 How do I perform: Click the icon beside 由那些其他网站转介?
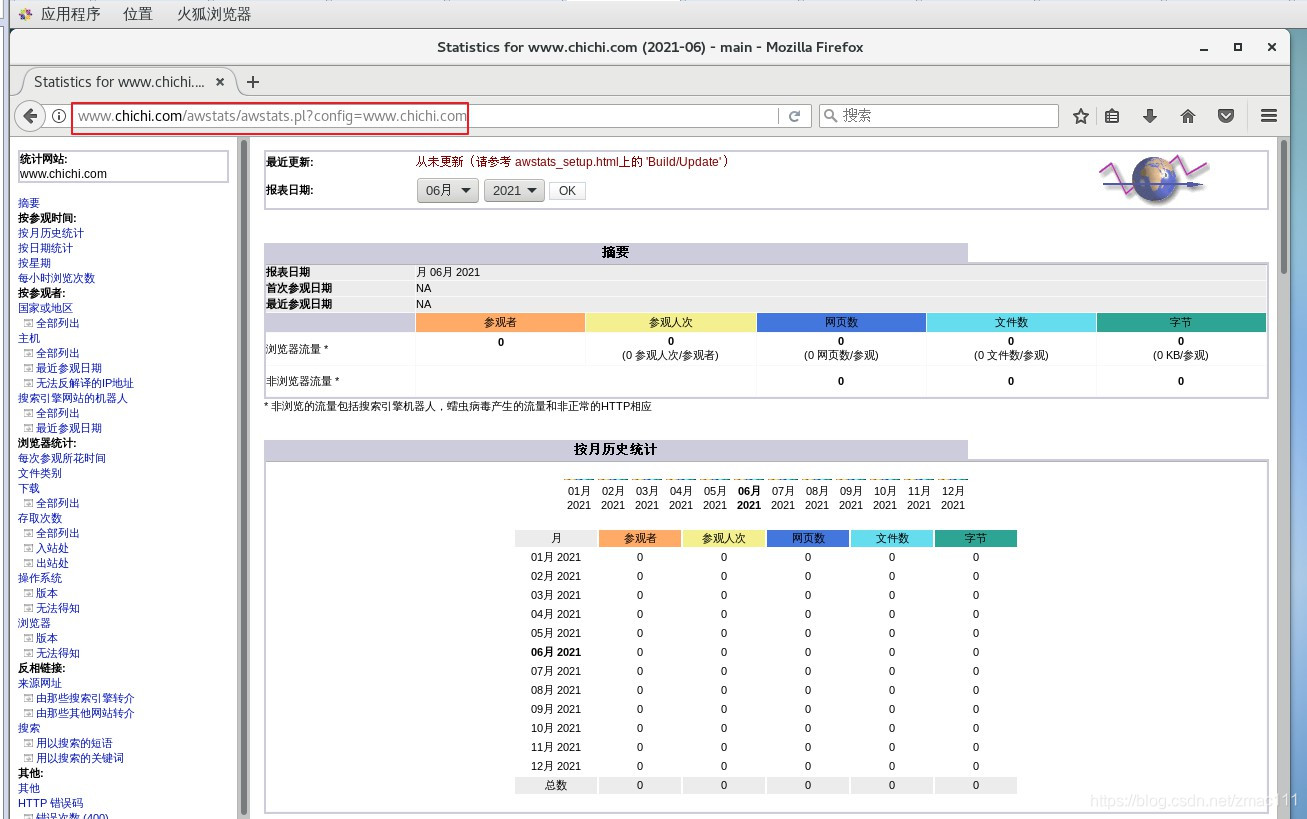click(28, 713)
